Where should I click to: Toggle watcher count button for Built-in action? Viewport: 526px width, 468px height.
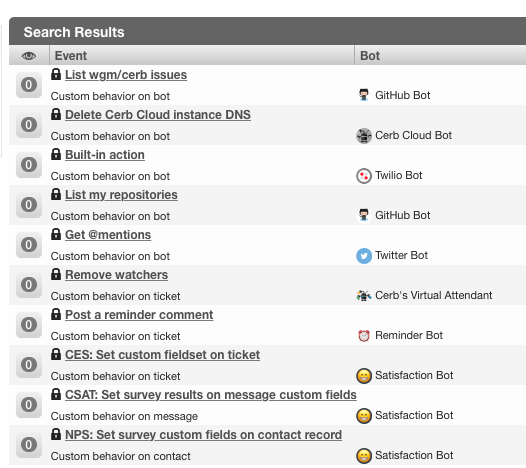[29, 165]
